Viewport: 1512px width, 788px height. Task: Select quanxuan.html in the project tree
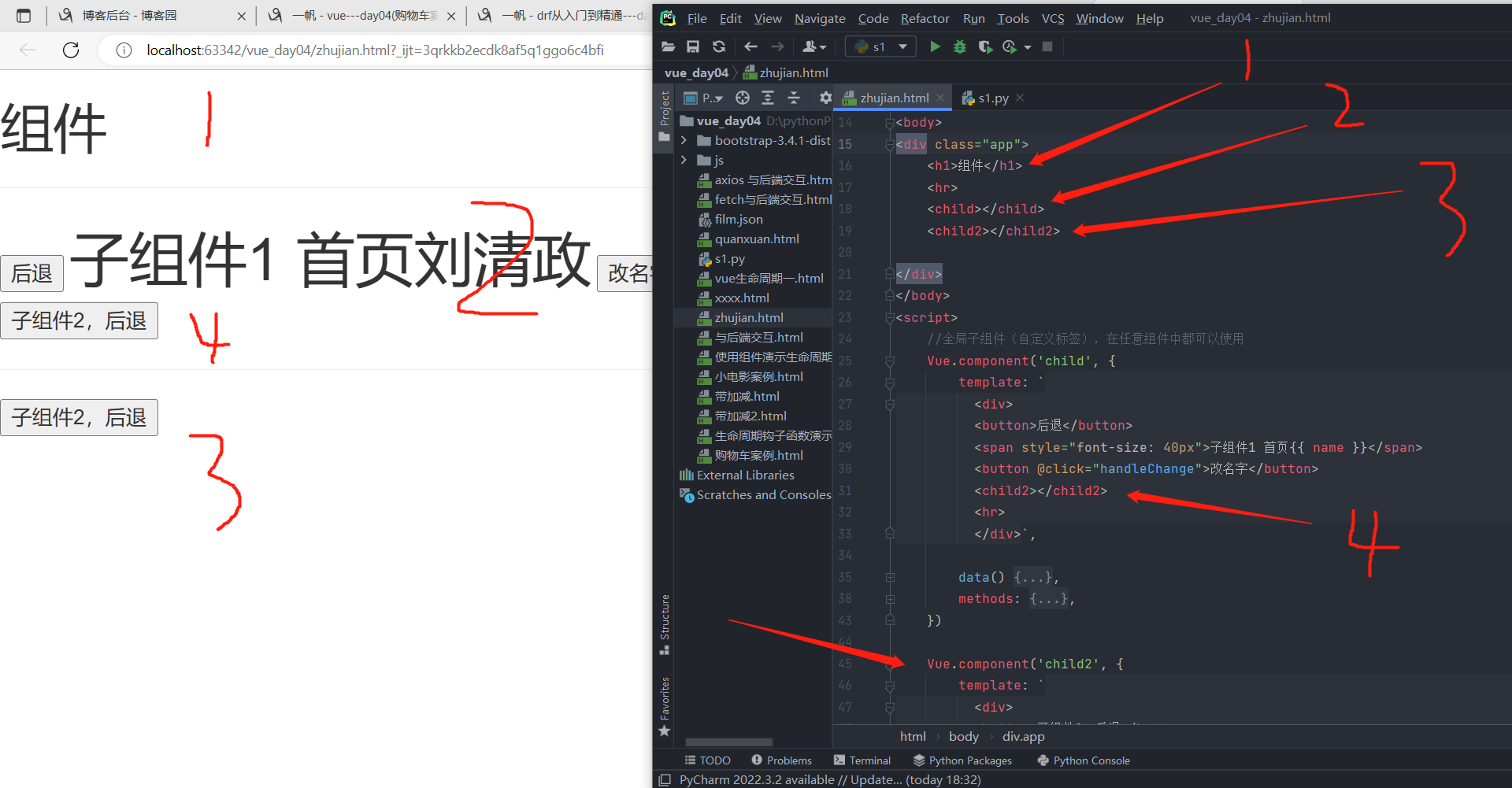[x=757, y=239]
